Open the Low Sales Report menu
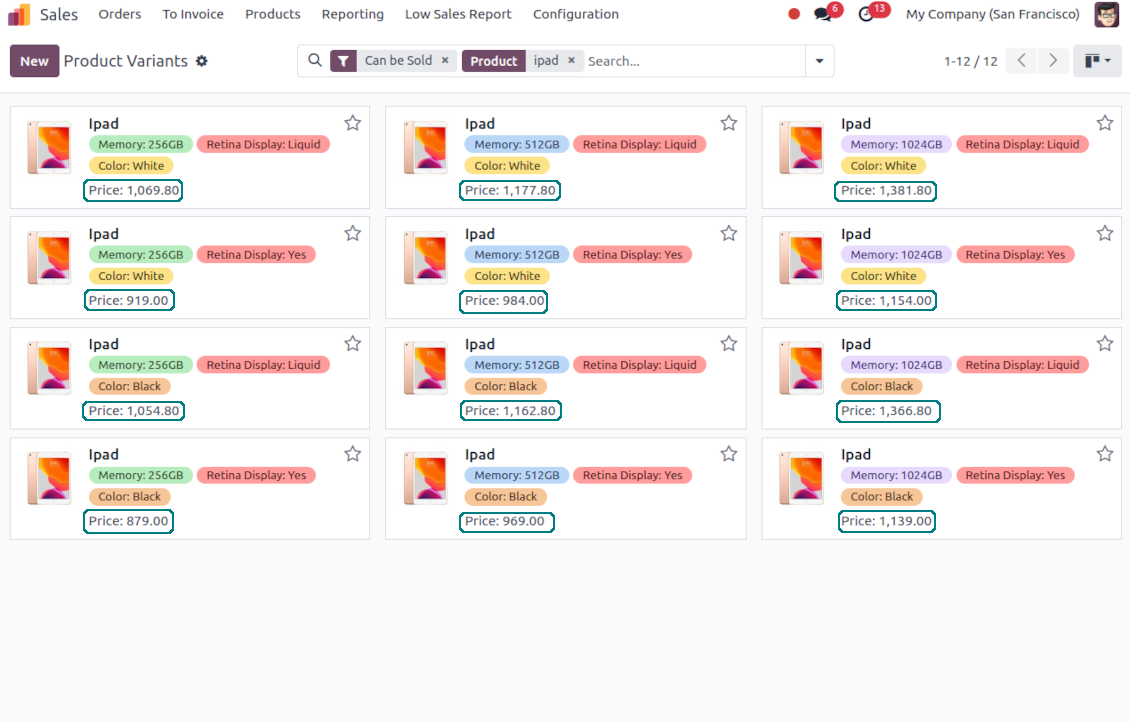This screenshot has height=722, width=1130. pos(458,14)
